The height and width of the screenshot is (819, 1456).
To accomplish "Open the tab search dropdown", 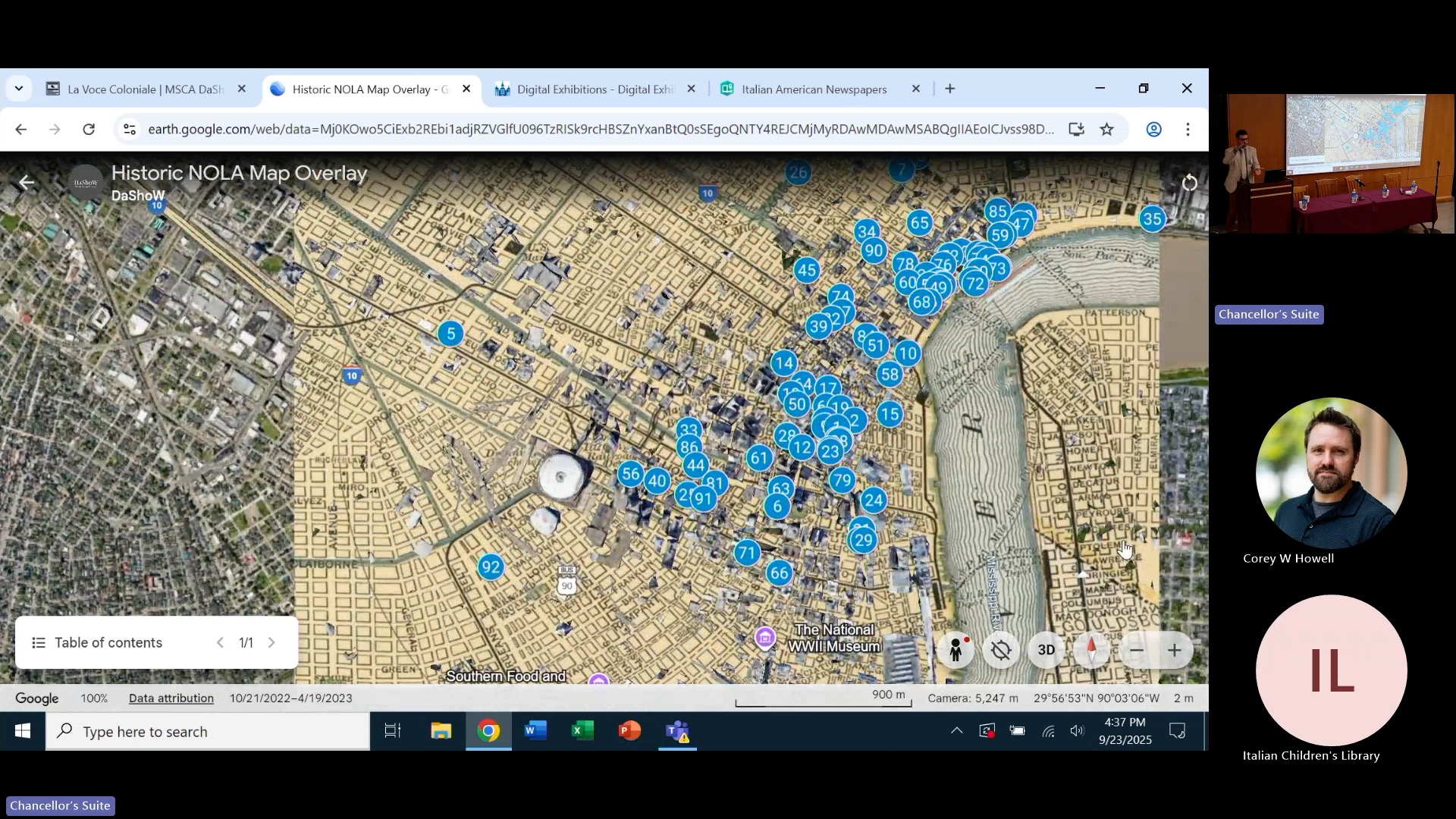I will tap(19, 89).
